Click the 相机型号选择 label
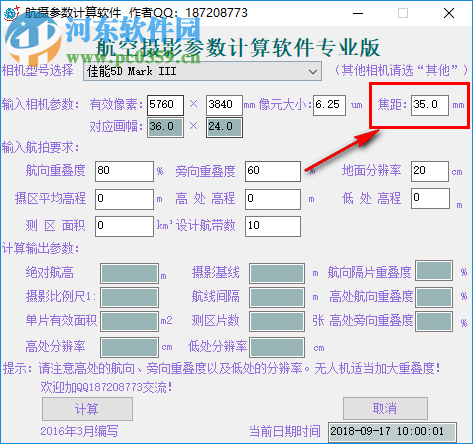This screenshot has height=444, width=473. 38,70
